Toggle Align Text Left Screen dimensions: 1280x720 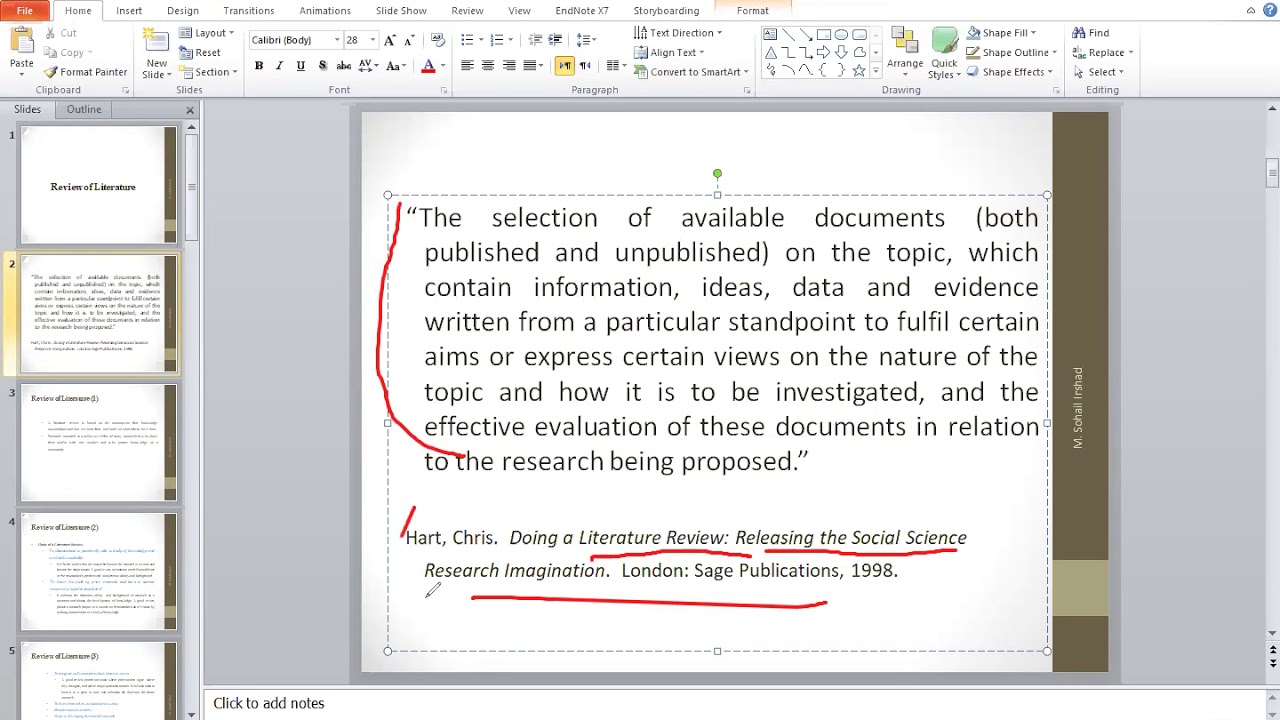tap(467, 66)
